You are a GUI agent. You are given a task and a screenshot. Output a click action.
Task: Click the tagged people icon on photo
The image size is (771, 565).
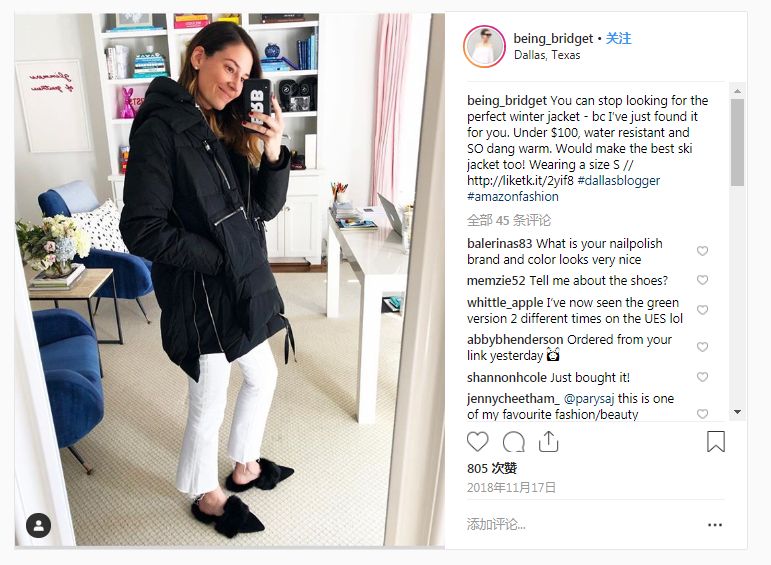[x=38, y=526]
